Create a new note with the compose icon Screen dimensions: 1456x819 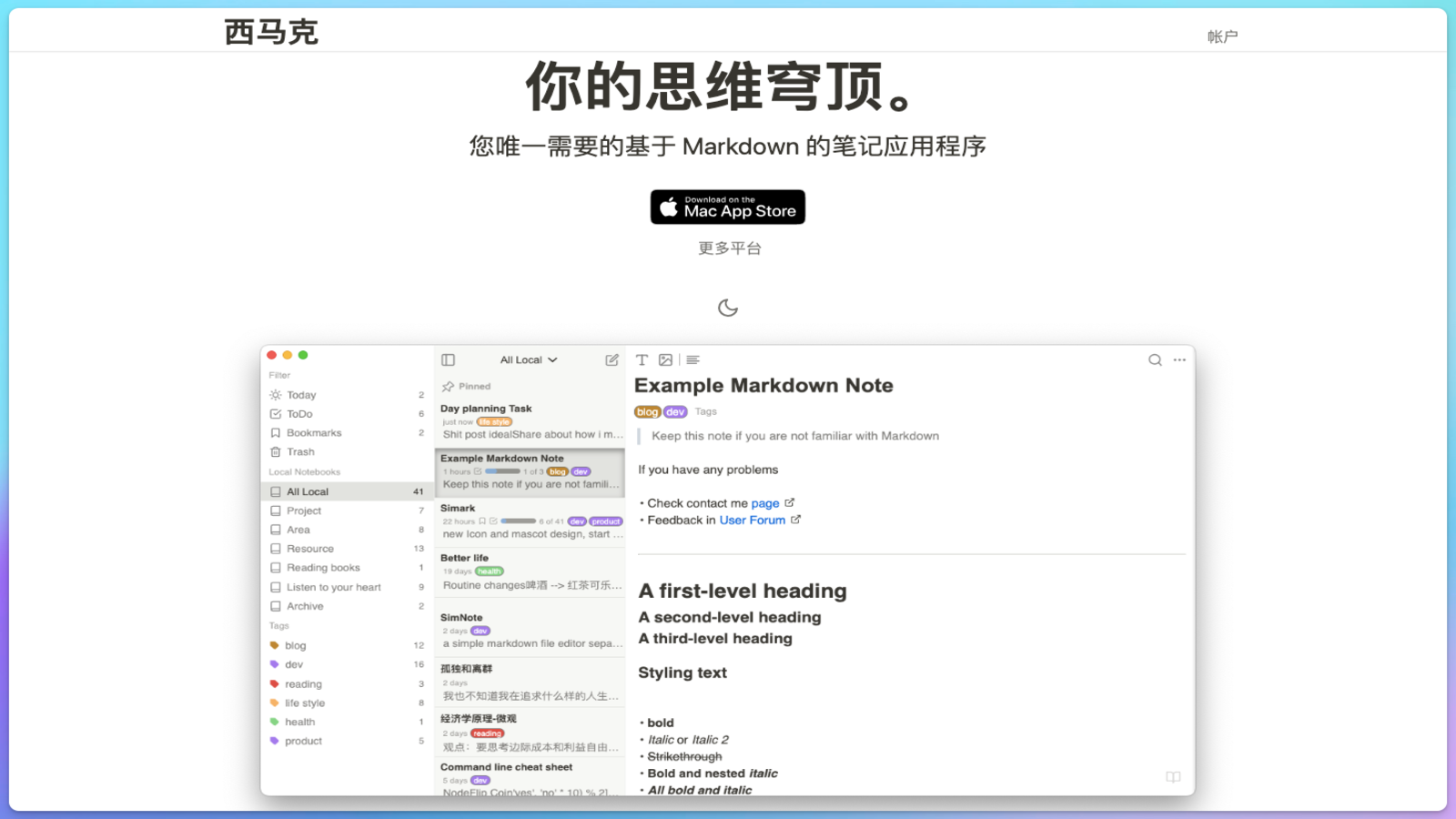[x=611, y=359]
